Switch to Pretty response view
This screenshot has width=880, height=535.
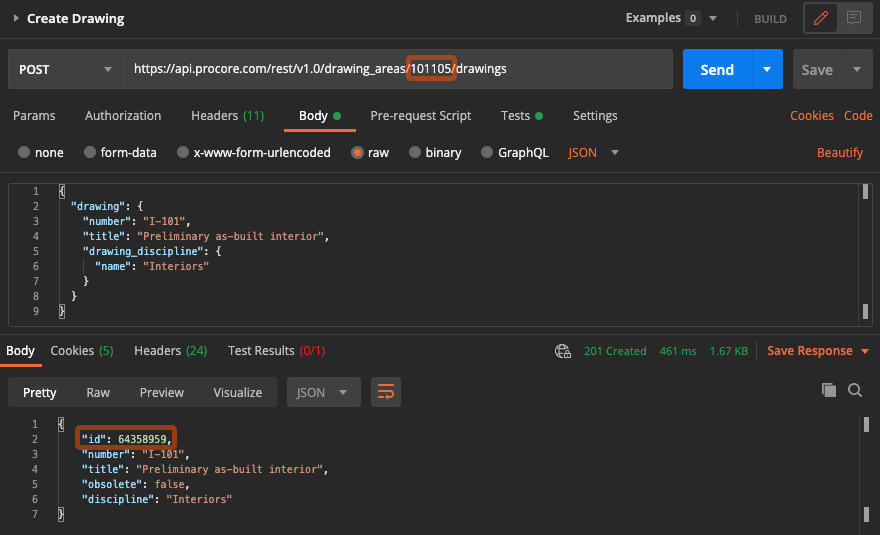(39, 392)
